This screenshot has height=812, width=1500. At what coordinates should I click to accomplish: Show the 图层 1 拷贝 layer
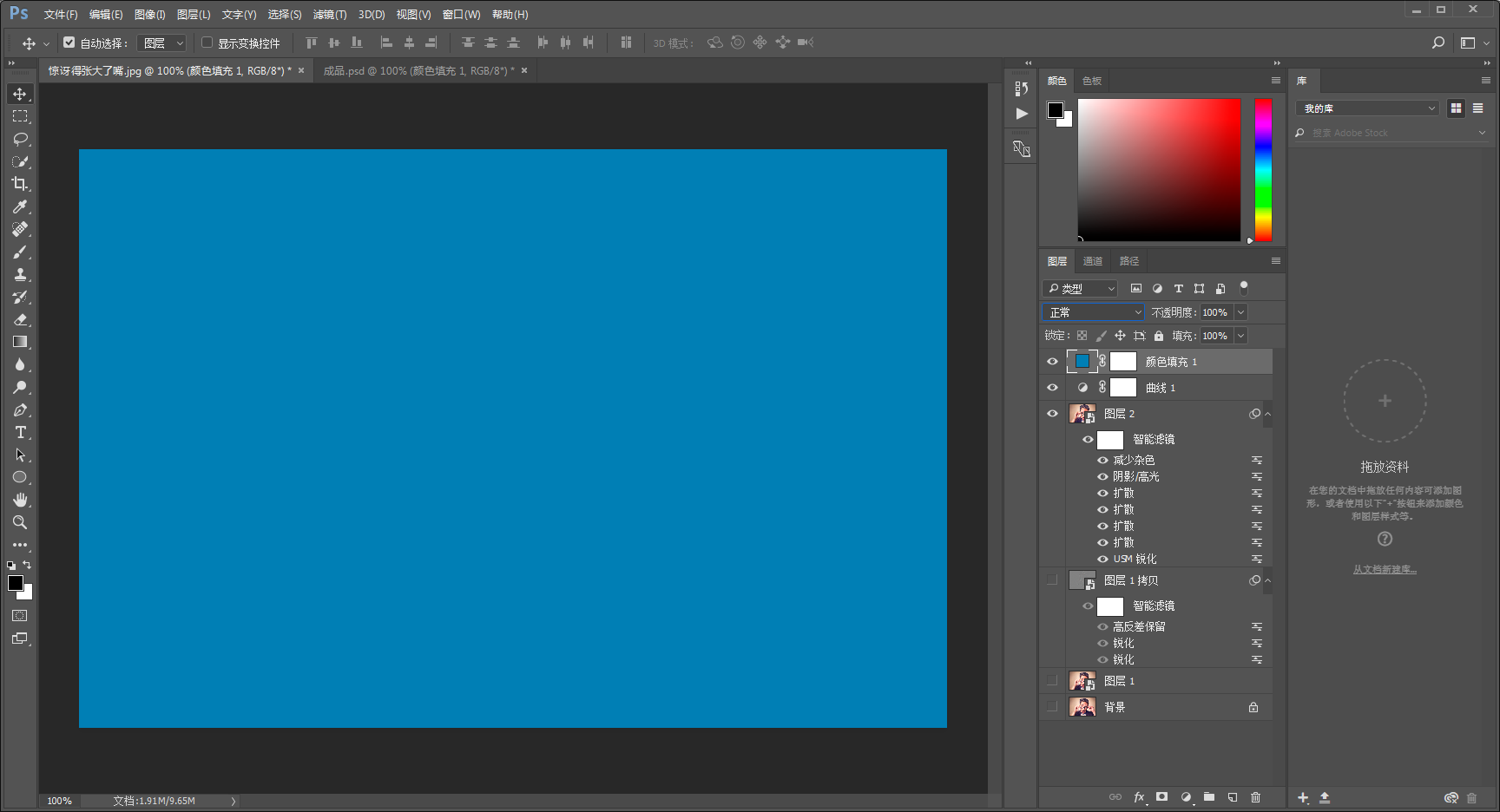[1052, 580]
